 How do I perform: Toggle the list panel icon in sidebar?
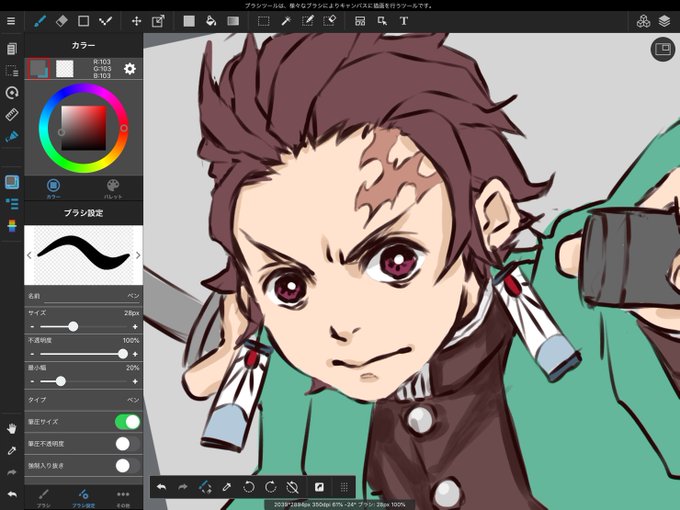click(12, 203)
